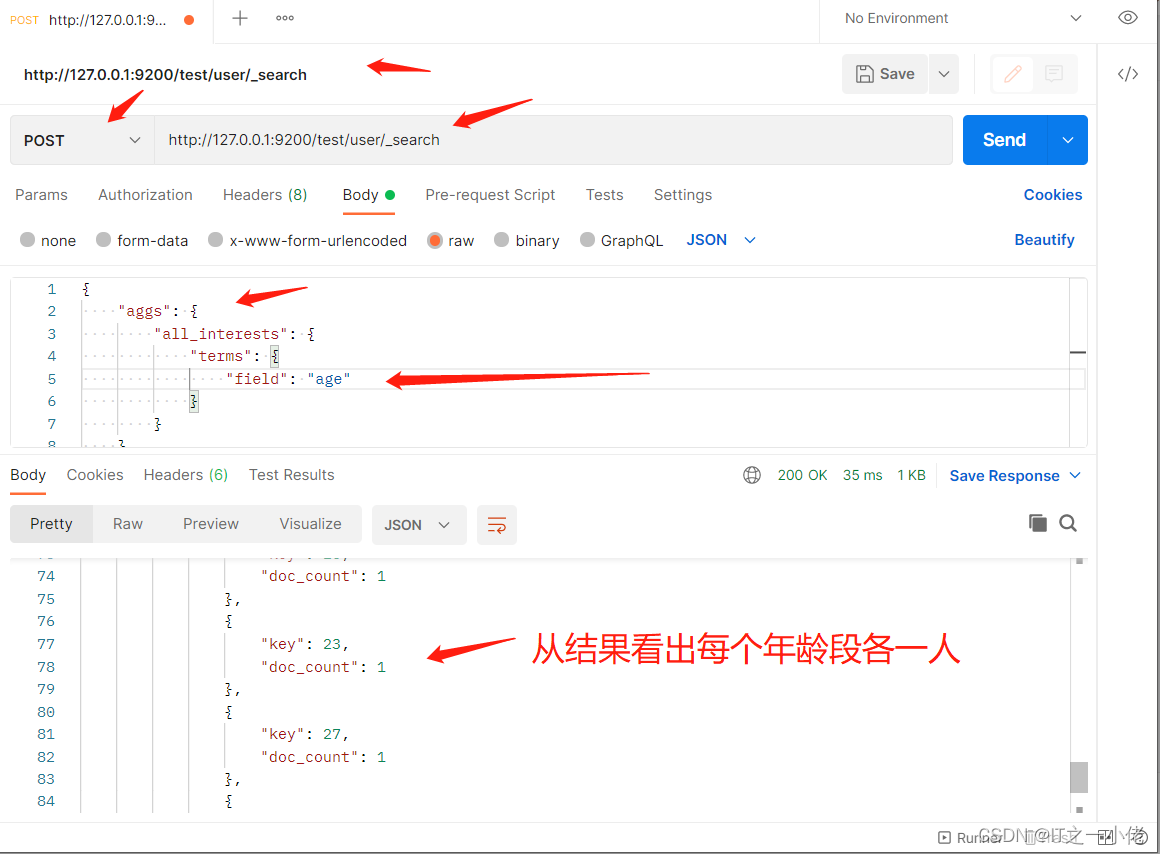Select the response Body tab
This screenshot has width=1160, height=854.
pos(28,475)
